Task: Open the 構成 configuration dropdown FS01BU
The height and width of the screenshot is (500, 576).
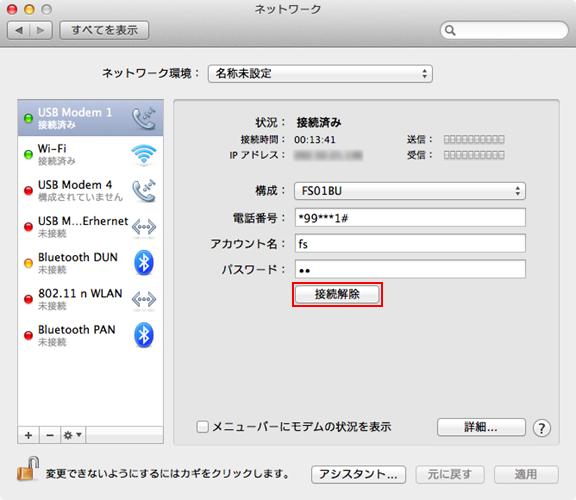Action: [410, 191]
